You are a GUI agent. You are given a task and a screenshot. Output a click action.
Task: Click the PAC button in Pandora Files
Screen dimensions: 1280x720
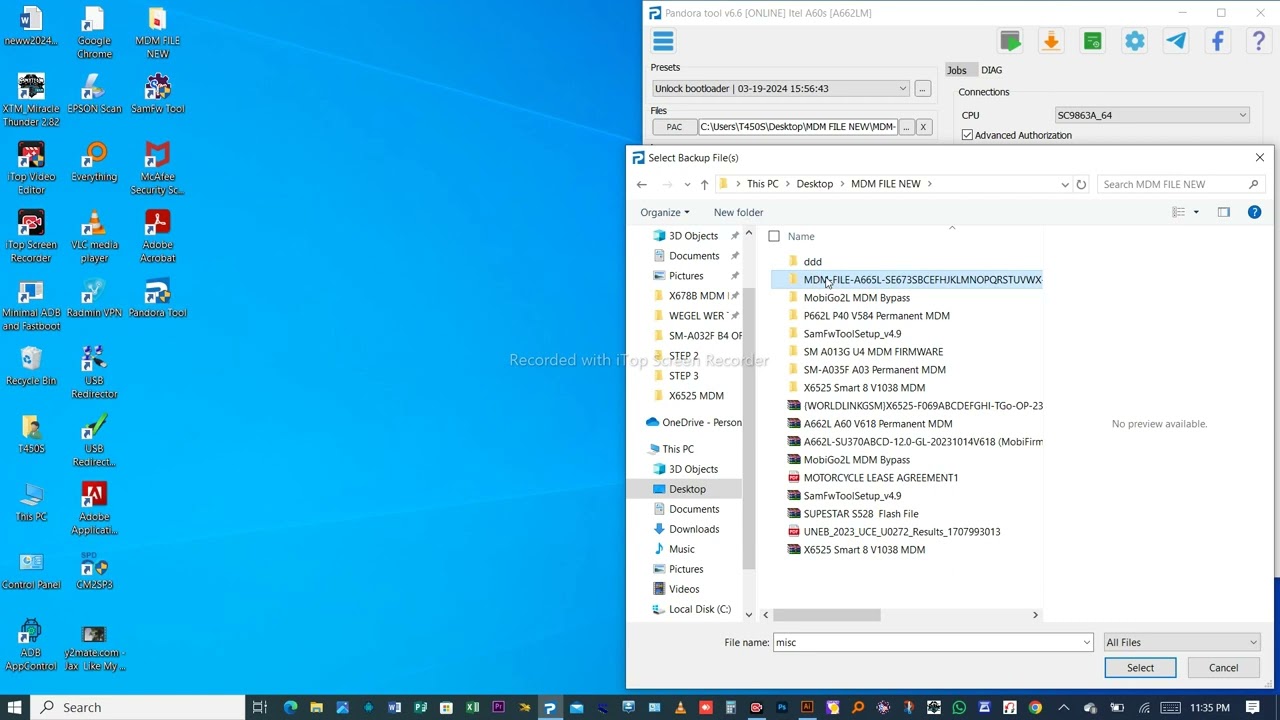pyautogui.click(x=674, y=127)
